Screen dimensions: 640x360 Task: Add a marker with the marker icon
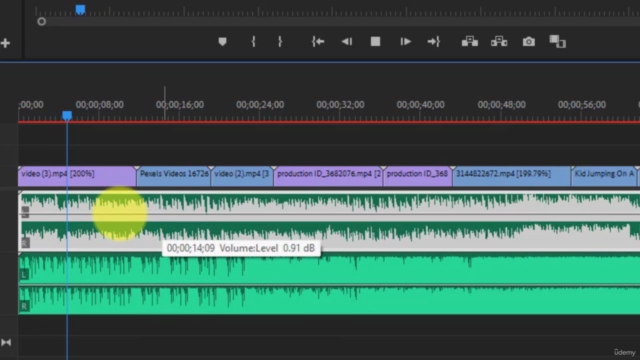click(x=222, y=42)
